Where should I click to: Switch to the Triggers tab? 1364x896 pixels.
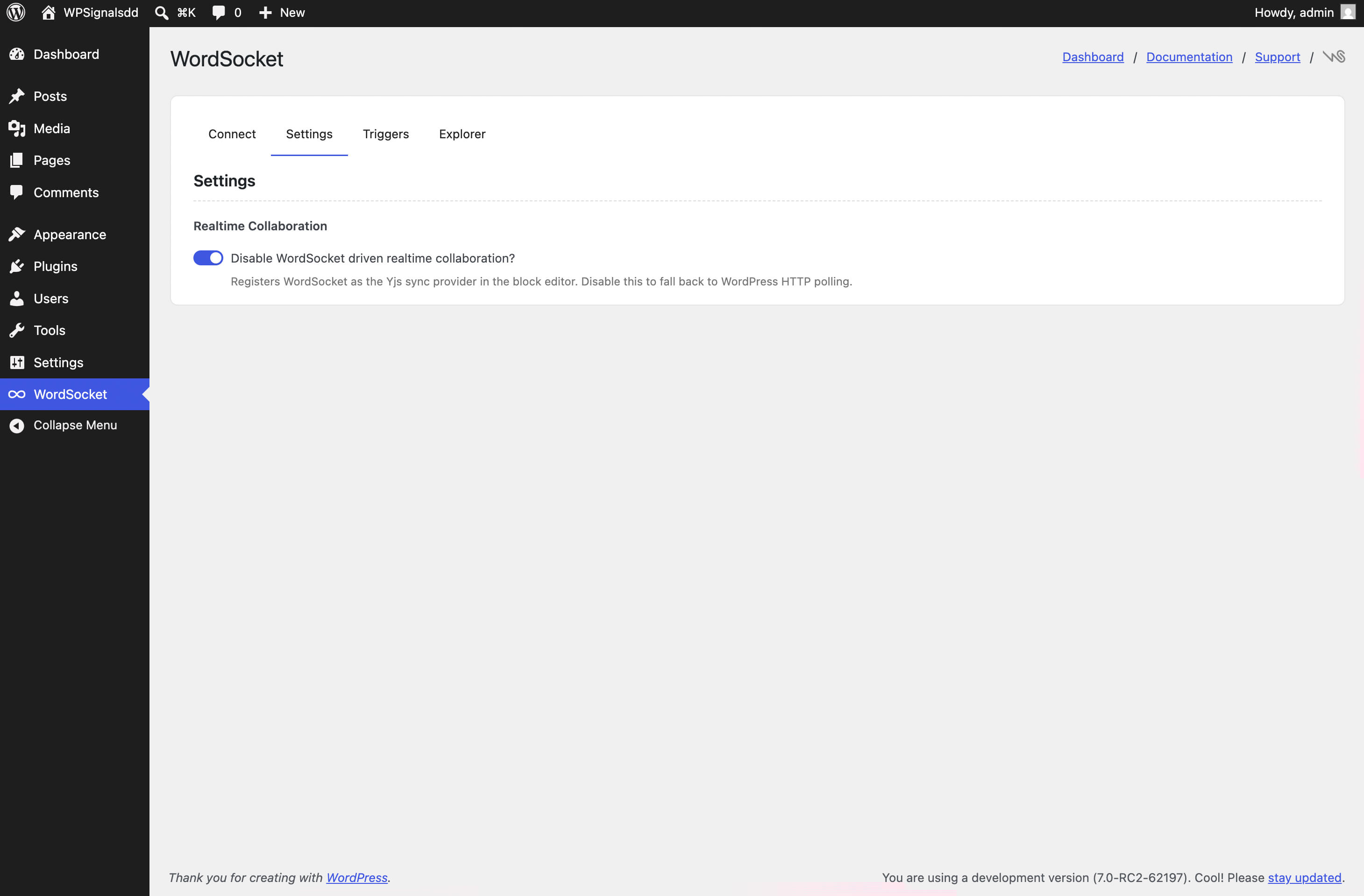(386, 134)
